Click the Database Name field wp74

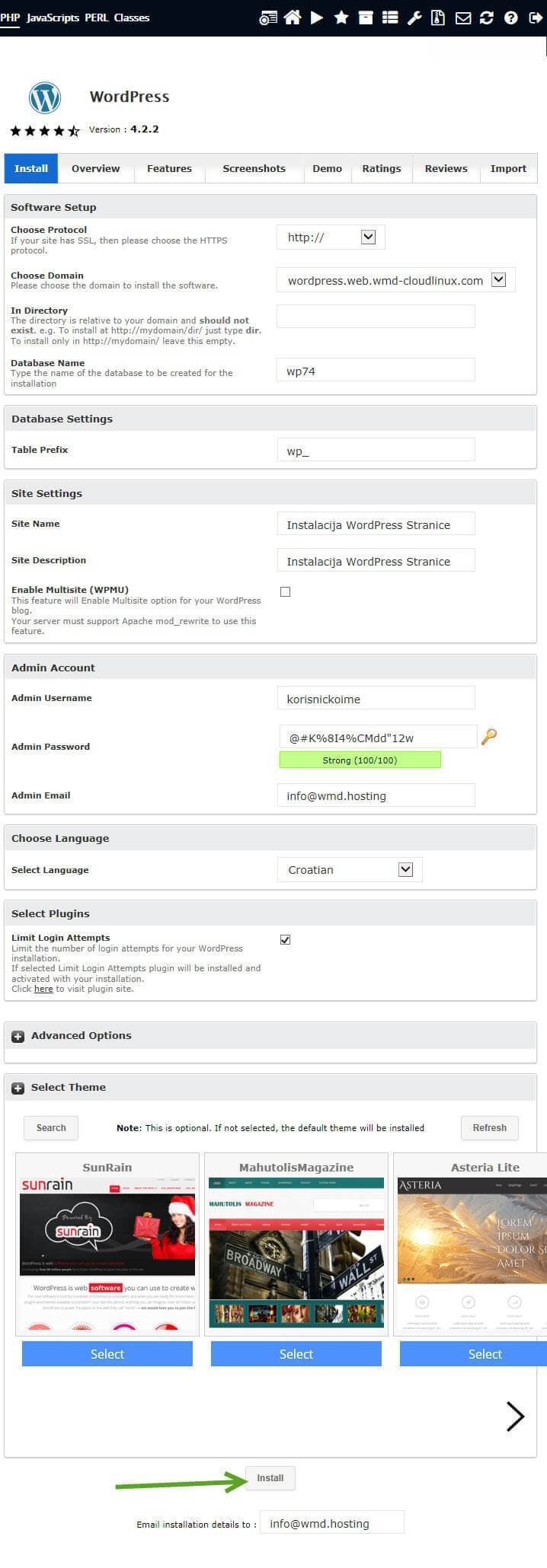click(x=376, y=371)
